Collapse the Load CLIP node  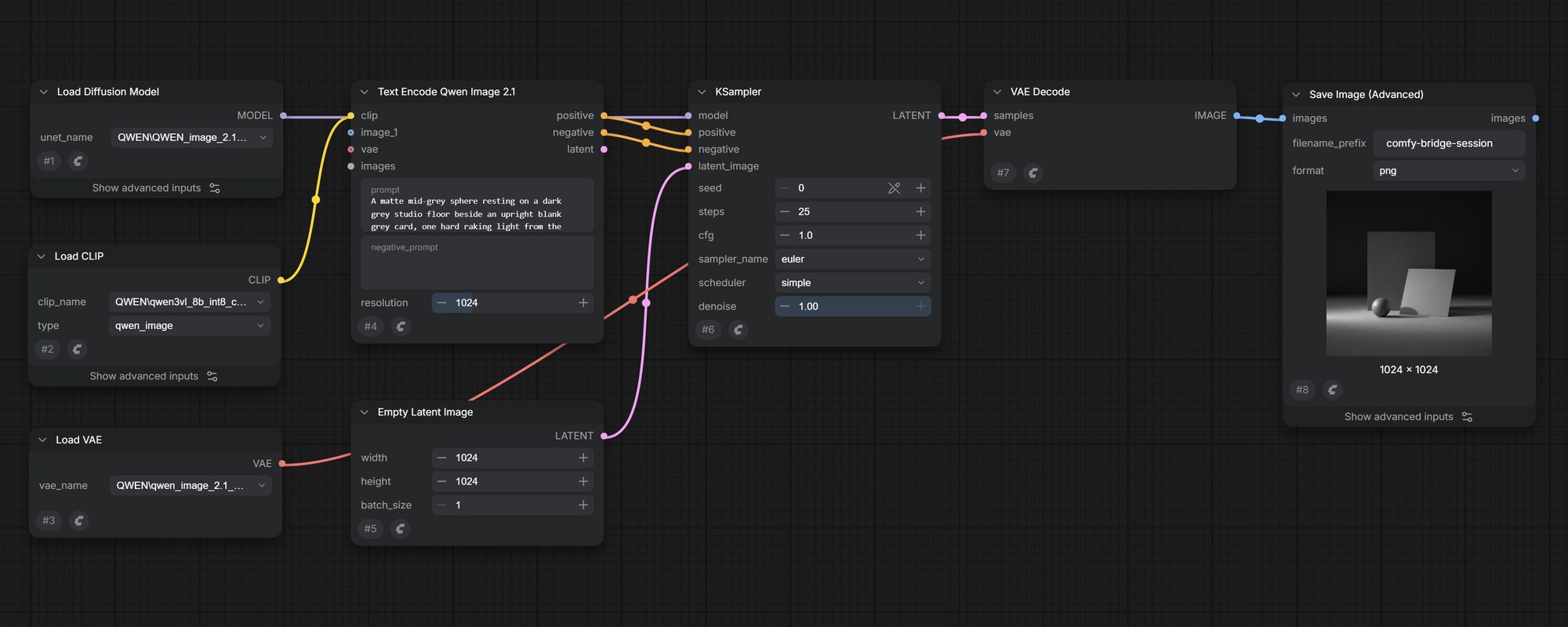42,256
